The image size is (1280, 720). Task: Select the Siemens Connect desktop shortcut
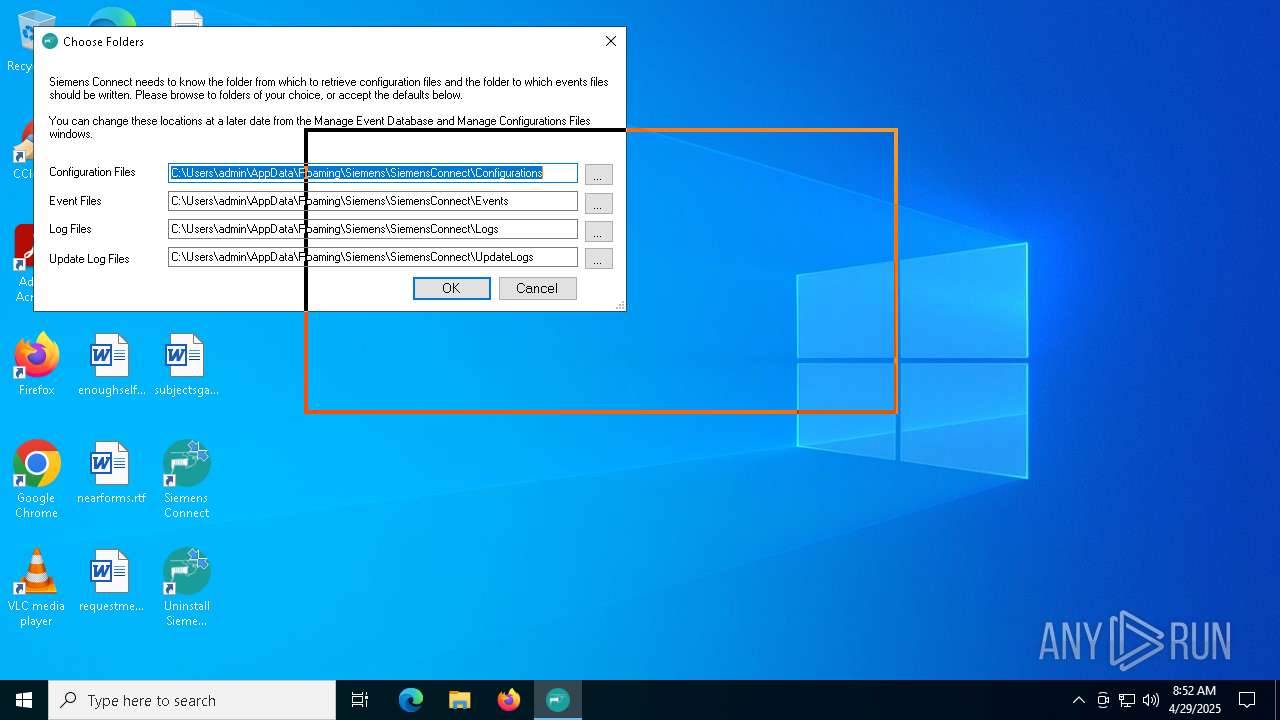187,480
